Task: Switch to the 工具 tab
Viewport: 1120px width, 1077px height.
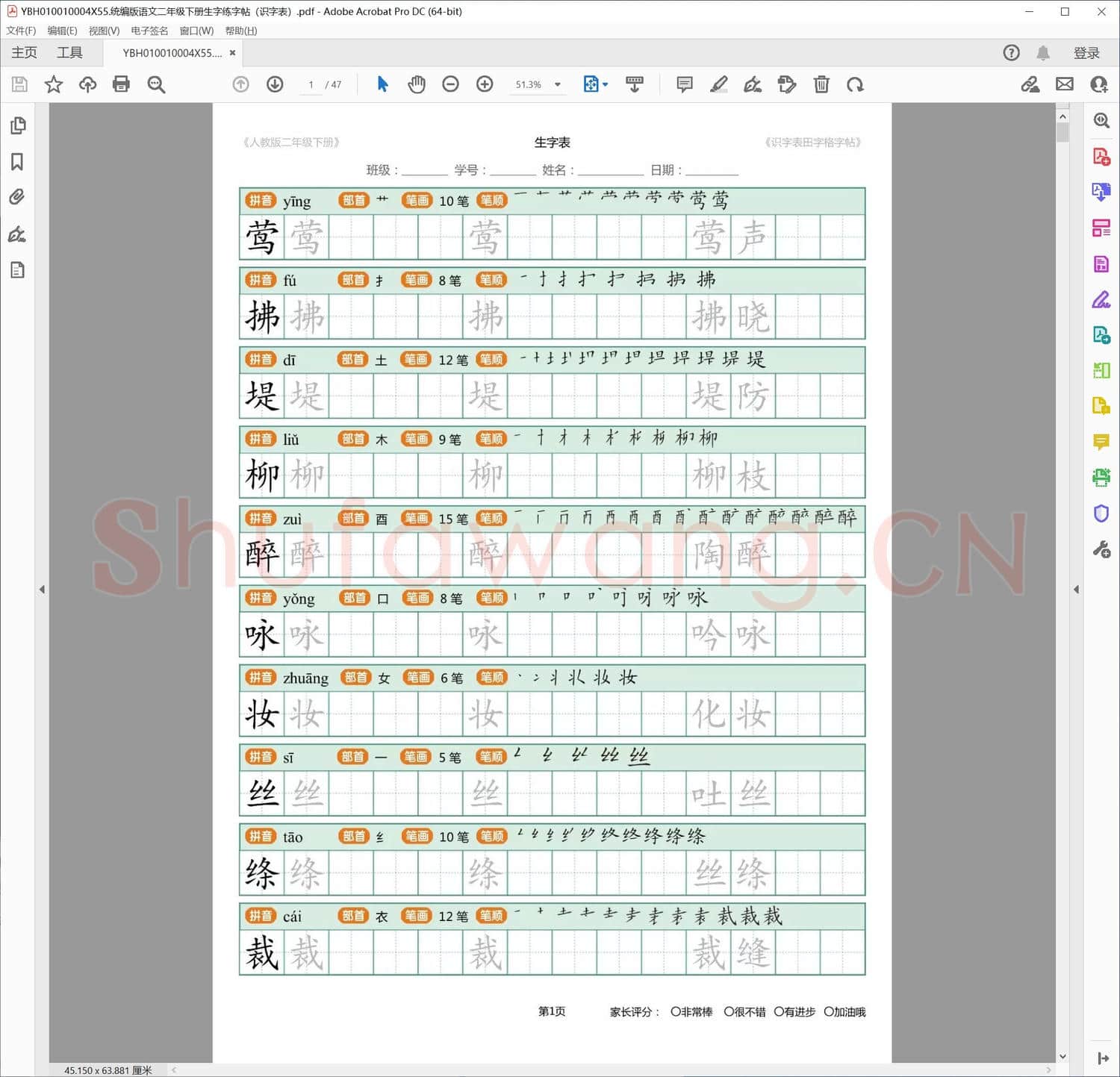Action: tap(69, 52)
